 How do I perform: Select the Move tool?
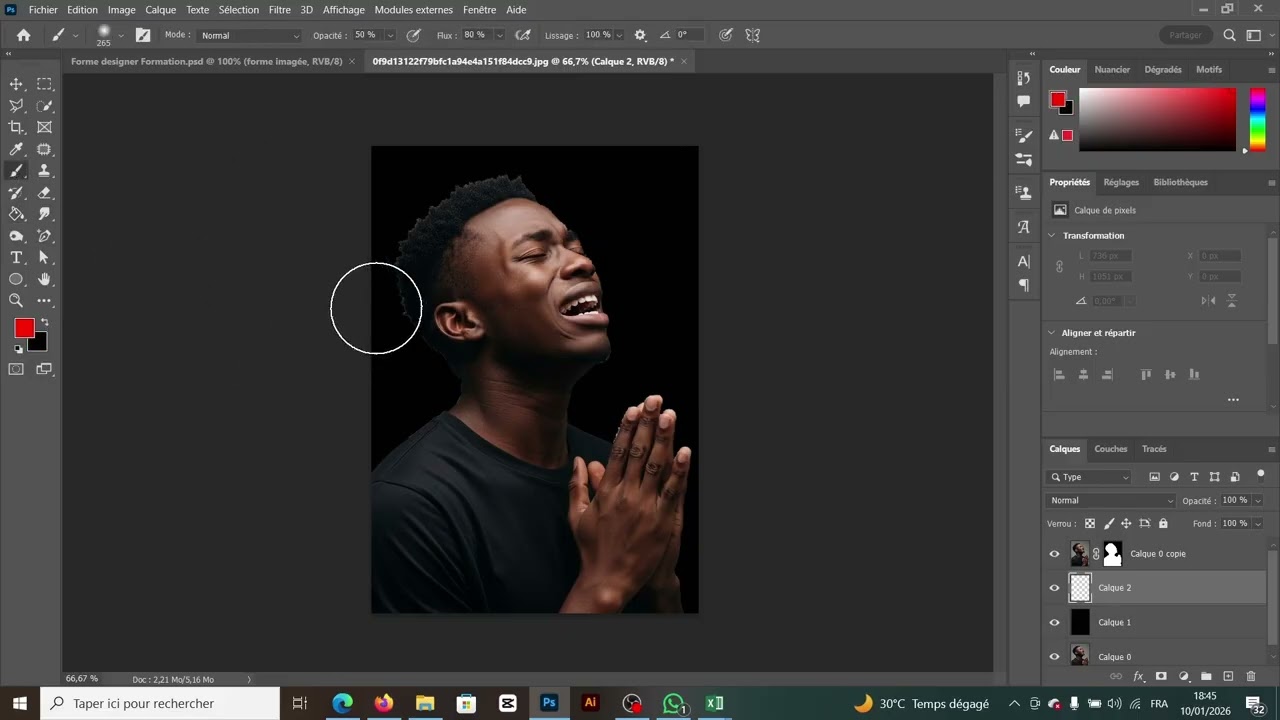click(x=16, y=84)
